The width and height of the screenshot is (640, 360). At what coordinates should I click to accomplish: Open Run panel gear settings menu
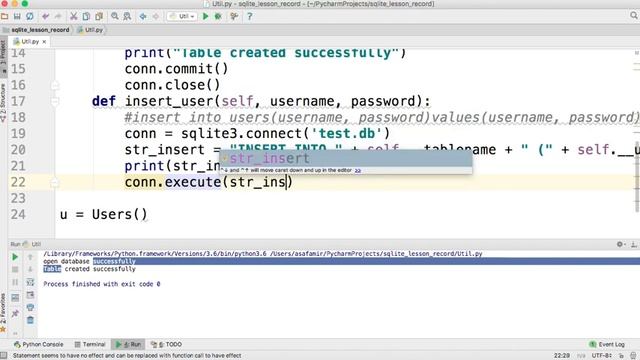point(620,244)
